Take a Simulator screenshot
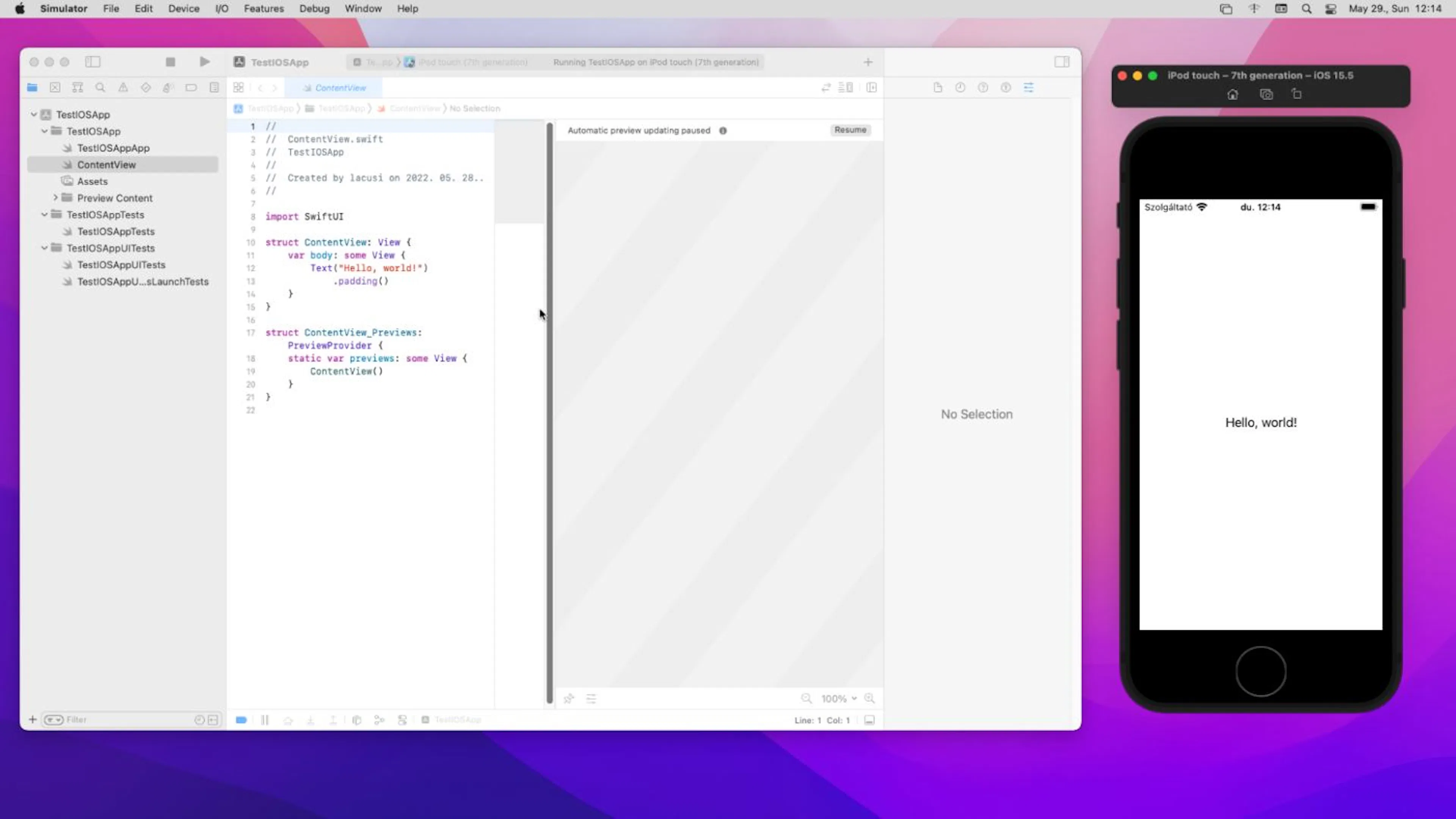Image resolution: width=1456 pixels, height=819 pixels. pyautogui.click(x=1266, y=95)
